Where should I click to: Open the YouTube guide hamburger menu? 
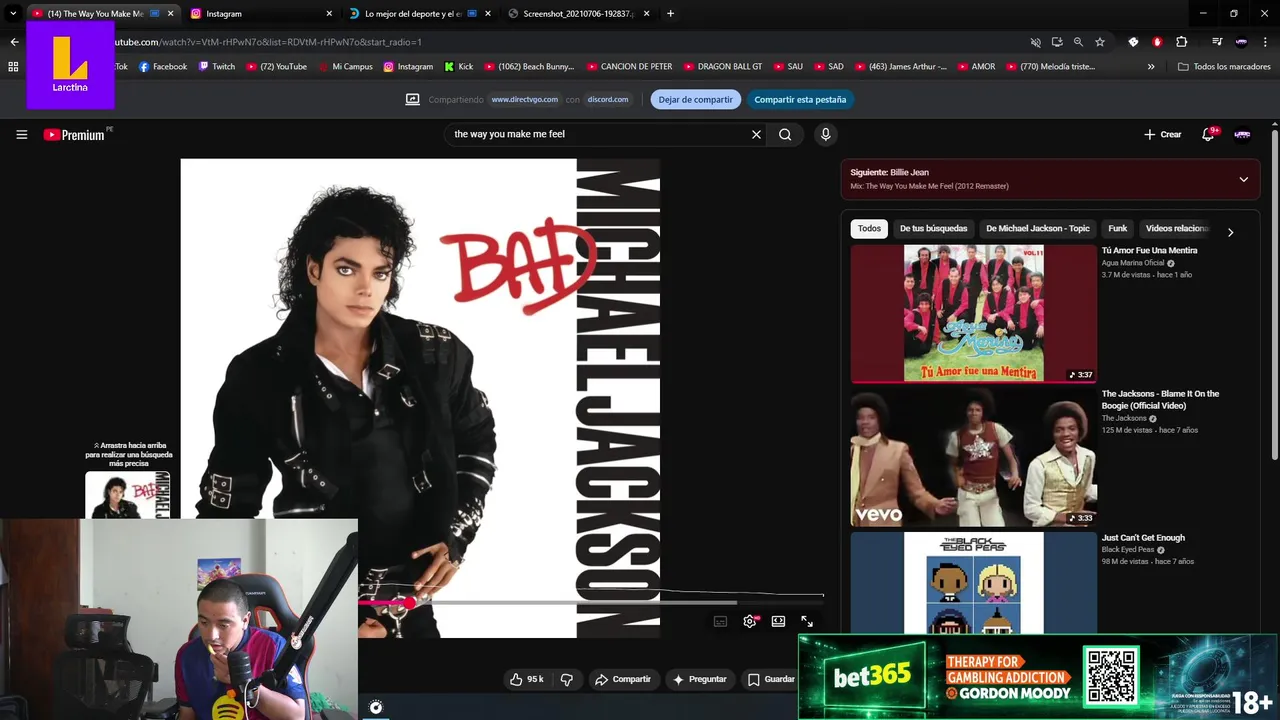coord(21,134)
